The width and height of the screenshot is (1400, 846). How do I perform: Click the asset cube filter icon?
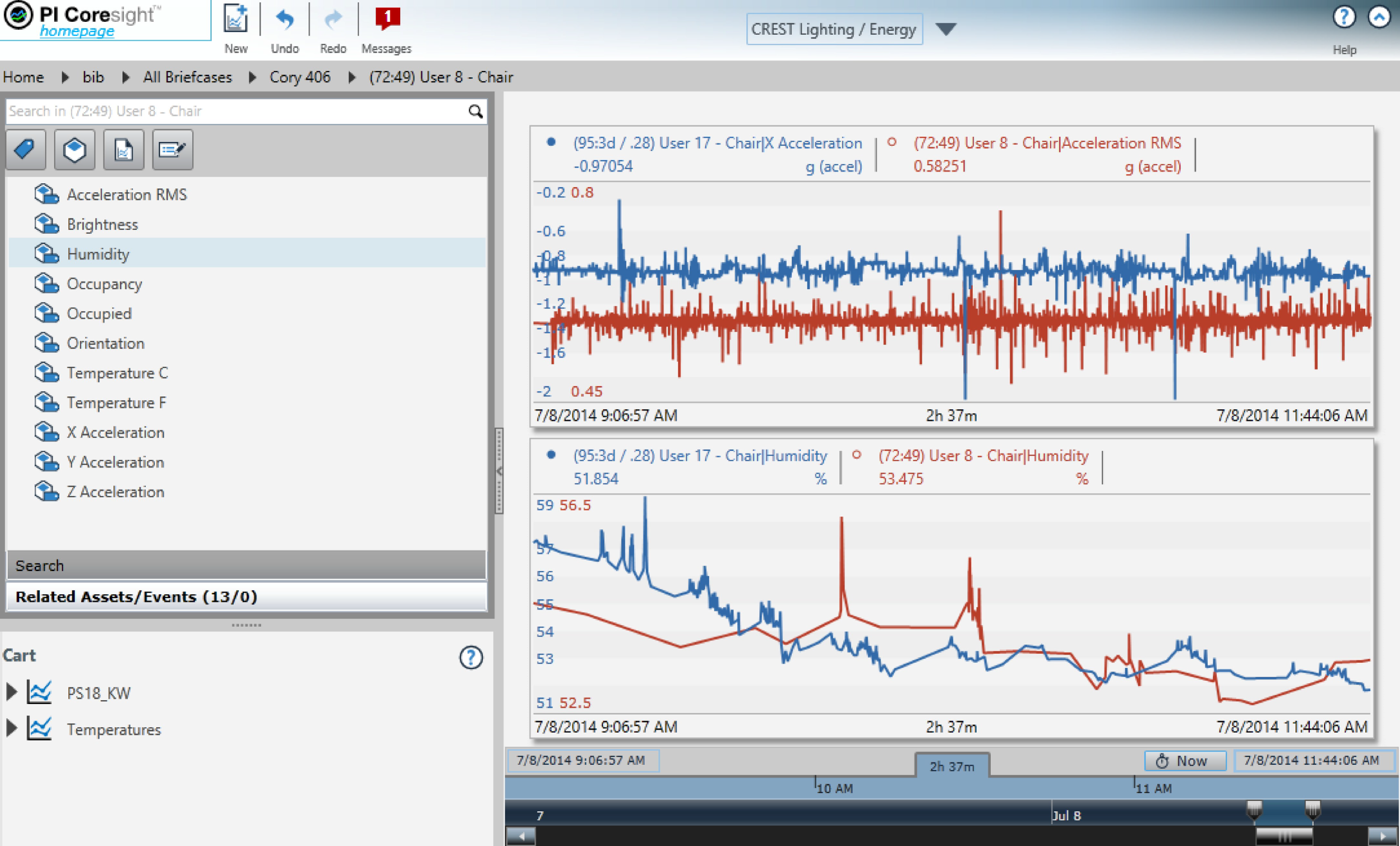pyautogui.click(x=75, y=150)
